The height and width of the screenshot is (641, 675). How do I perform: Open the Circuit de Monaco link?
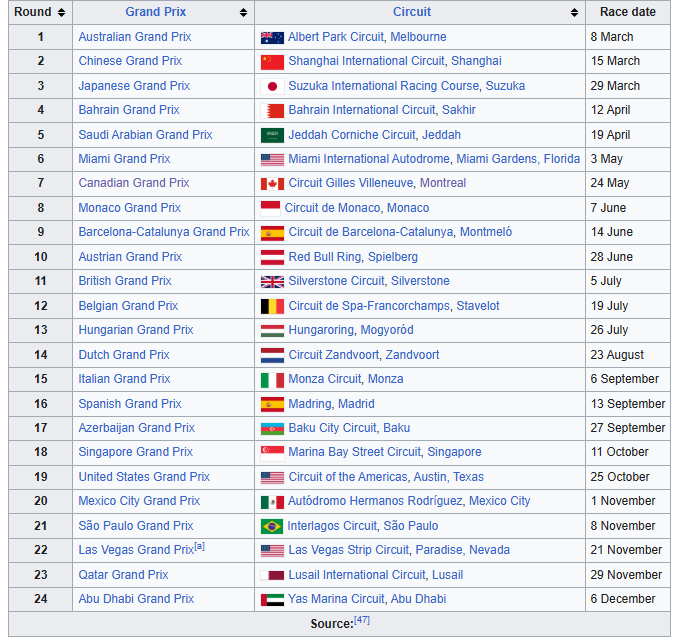pyautogui.click(x=332, y=208)
